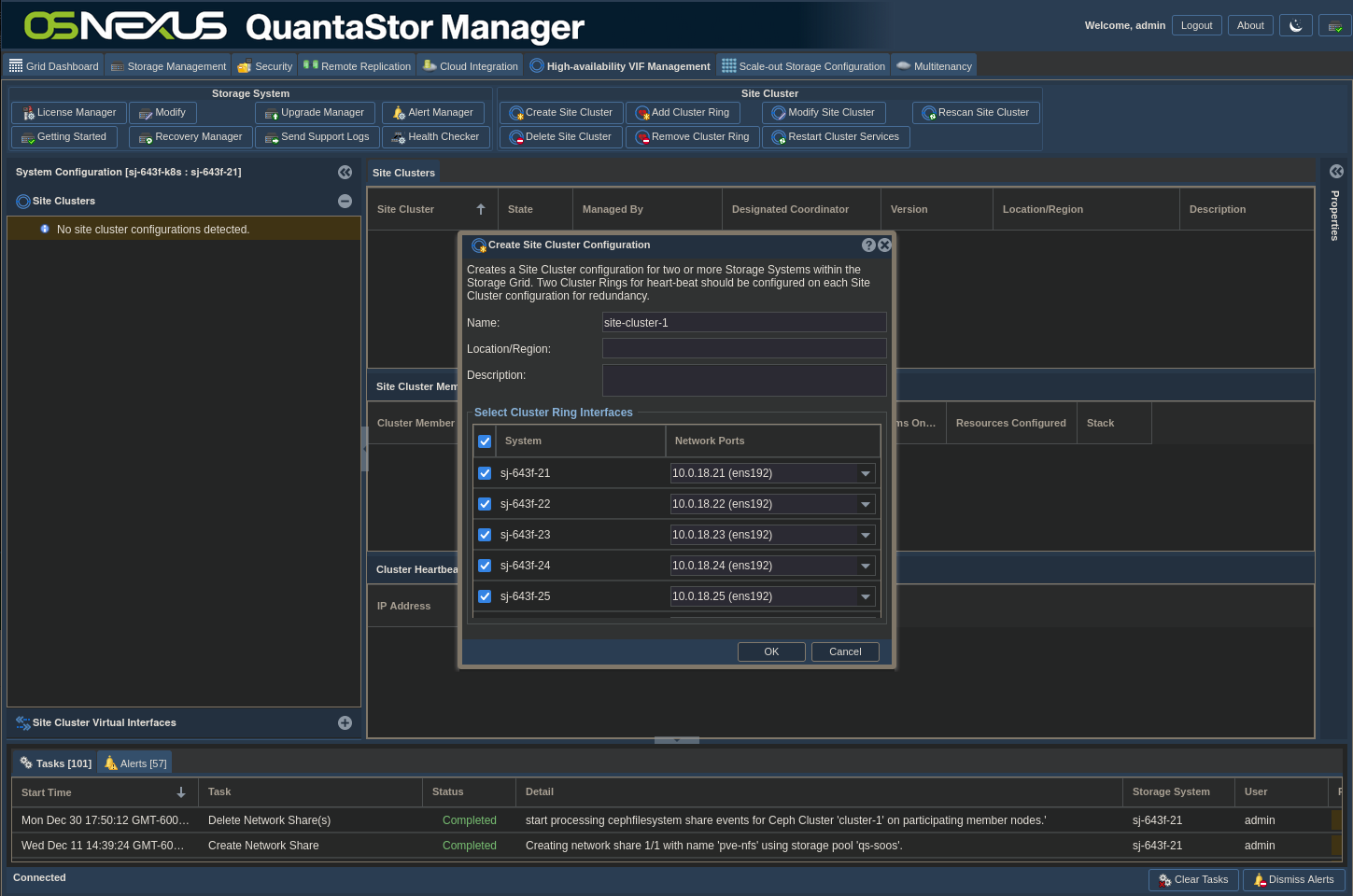Collapse the Site Clusters section
This screenshot has height=896, width=1353.
[345, 201]
